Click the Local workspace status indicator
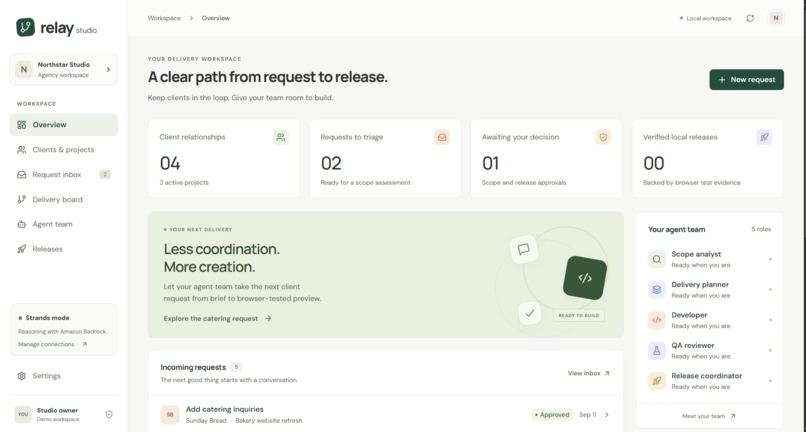The height and width of the screenshot is (432, 806). 705,18
